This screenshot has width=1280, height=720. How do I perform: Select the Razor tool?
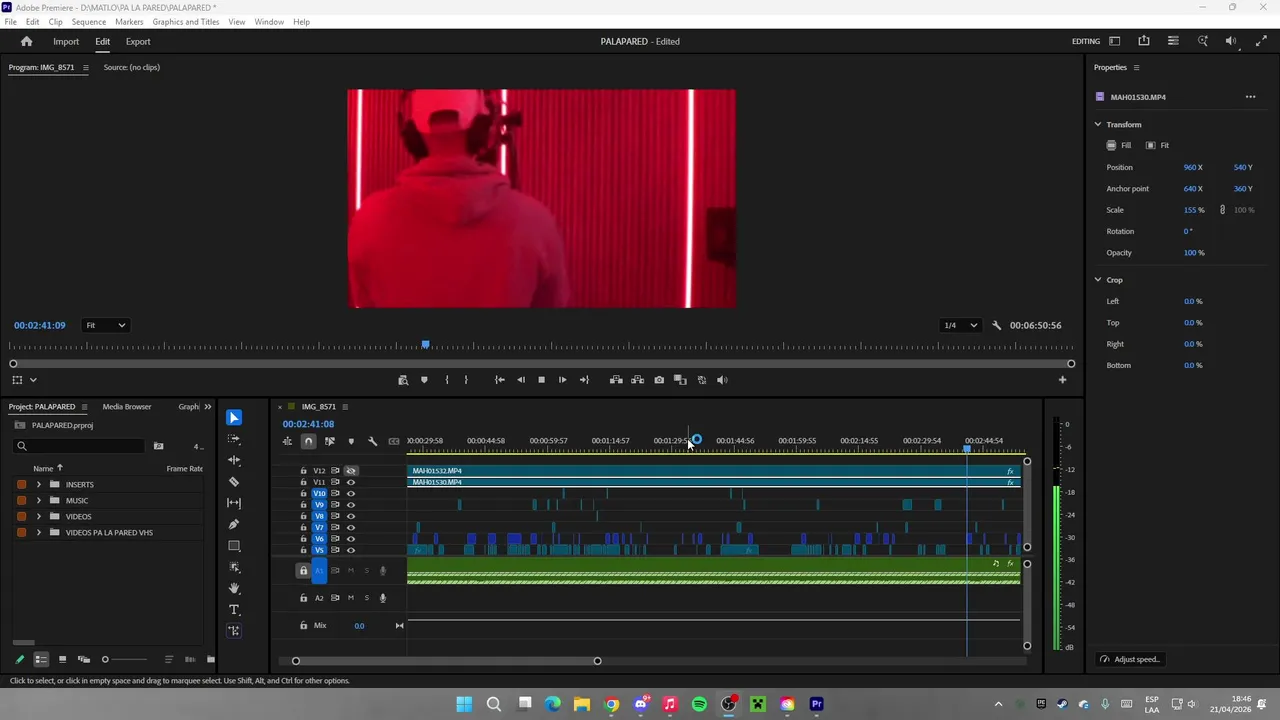(234, 481)
